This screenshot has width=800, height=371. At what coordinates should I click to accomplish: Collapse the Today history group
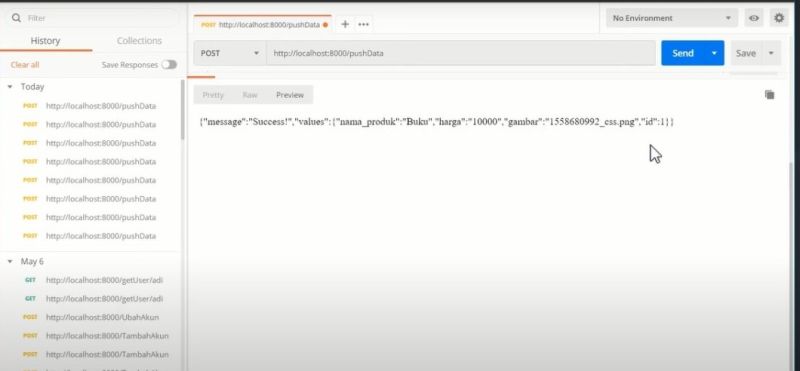click(x=10, y=87)
